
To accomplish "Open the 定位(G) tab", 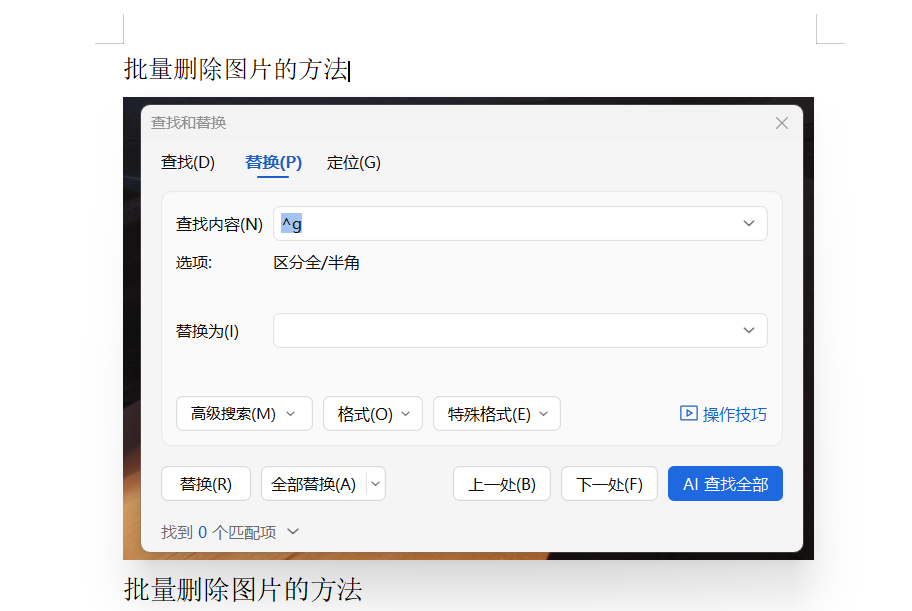I will tap(353, 163).
